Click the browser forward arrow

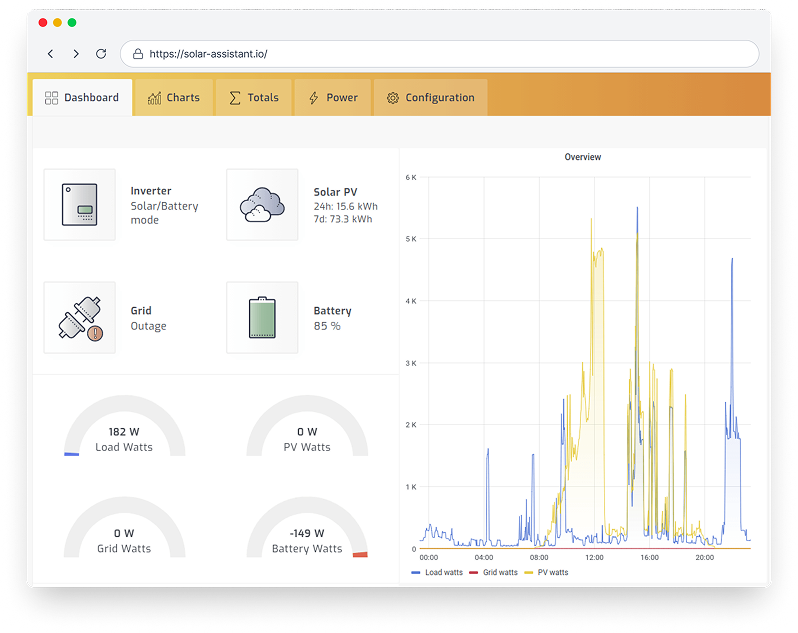click(76, 54)
